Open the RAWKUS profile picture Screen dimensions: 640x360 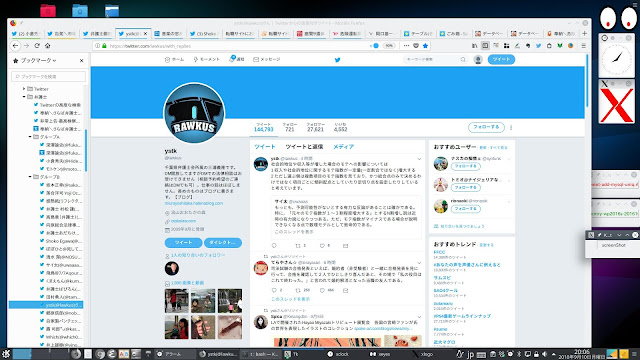point(194,113)
